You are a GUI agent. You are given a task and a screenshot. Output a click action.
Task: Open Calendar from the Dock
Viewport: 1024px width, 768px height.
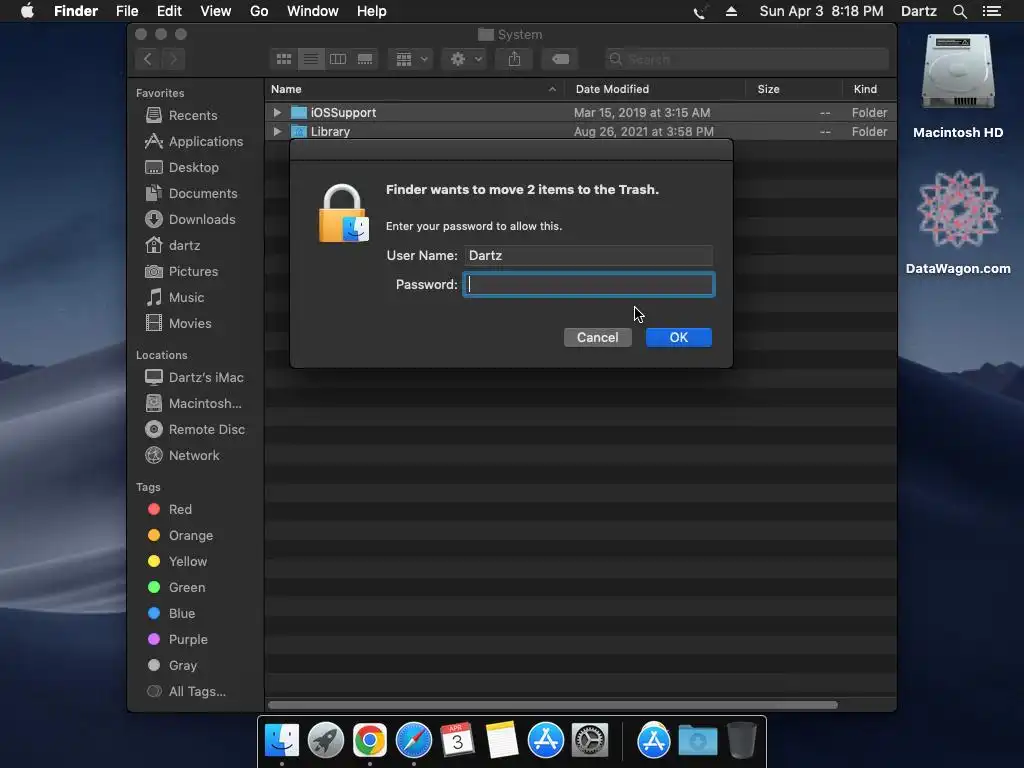click(457, 740)
